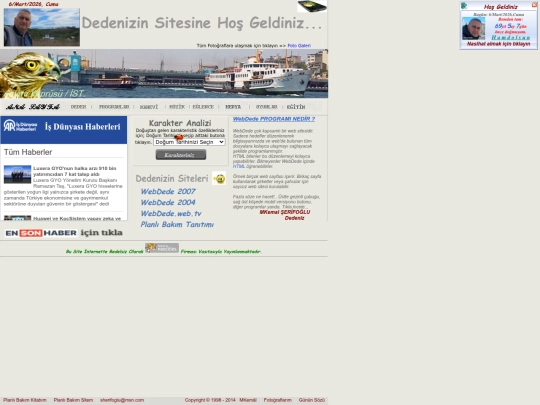Click smiley icon beside Dedenizin Siteleri
This screenshot has height=405, width=540.
click(219, 178)
